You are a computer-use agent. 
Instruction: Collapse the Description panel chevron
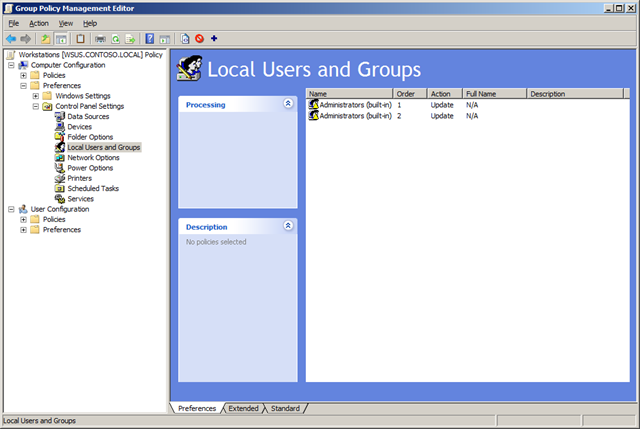[288, 227]
